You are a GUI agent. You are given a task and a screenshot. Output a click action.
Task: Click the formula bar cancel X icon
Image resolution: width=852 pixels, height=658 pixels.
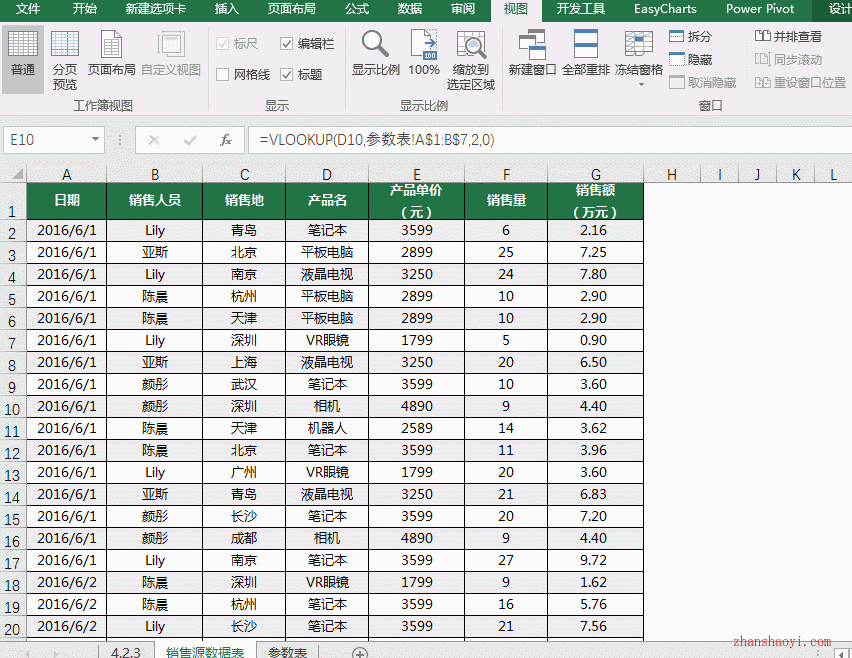[154, 140]
